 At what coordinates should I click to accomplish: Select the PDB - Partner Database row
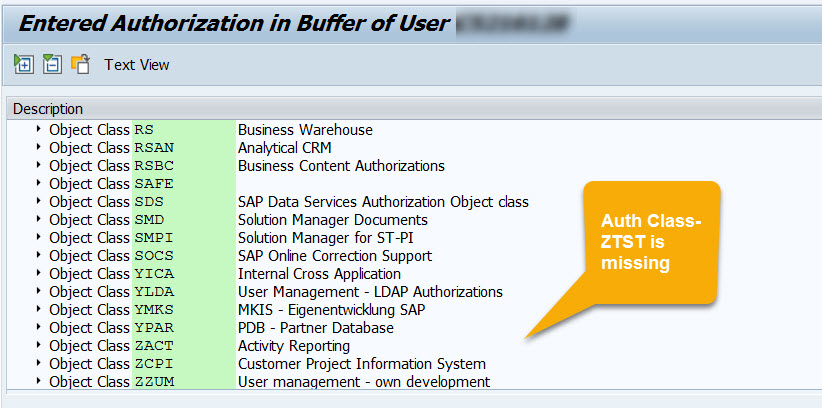(315, 328)
